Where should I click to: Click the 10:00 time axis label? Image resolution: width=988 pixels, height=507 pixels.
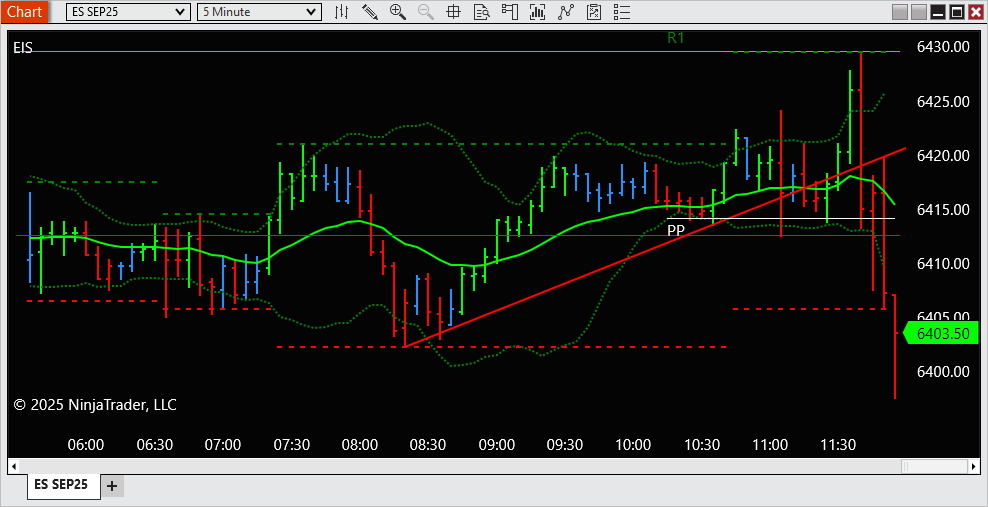pyautogui.click(x=633, y=445)
